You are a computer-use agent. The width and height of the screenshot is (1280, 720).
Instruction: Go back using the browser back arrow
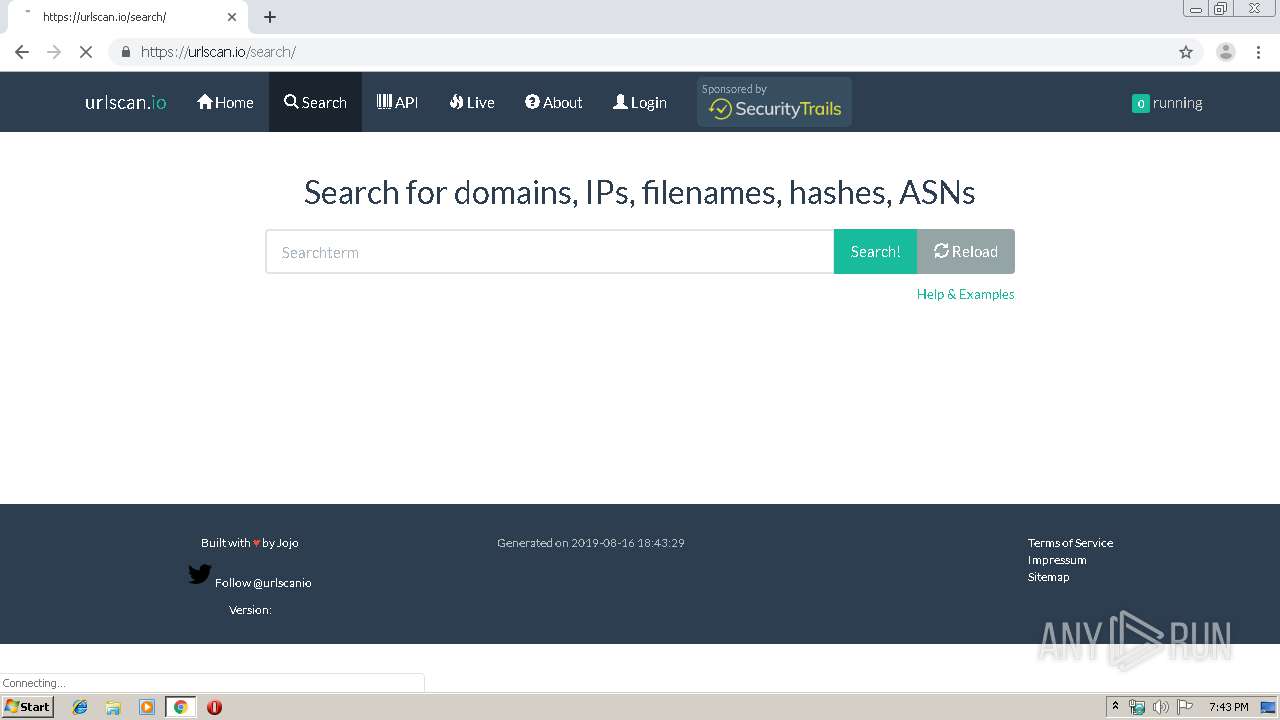tap(22, 52)
